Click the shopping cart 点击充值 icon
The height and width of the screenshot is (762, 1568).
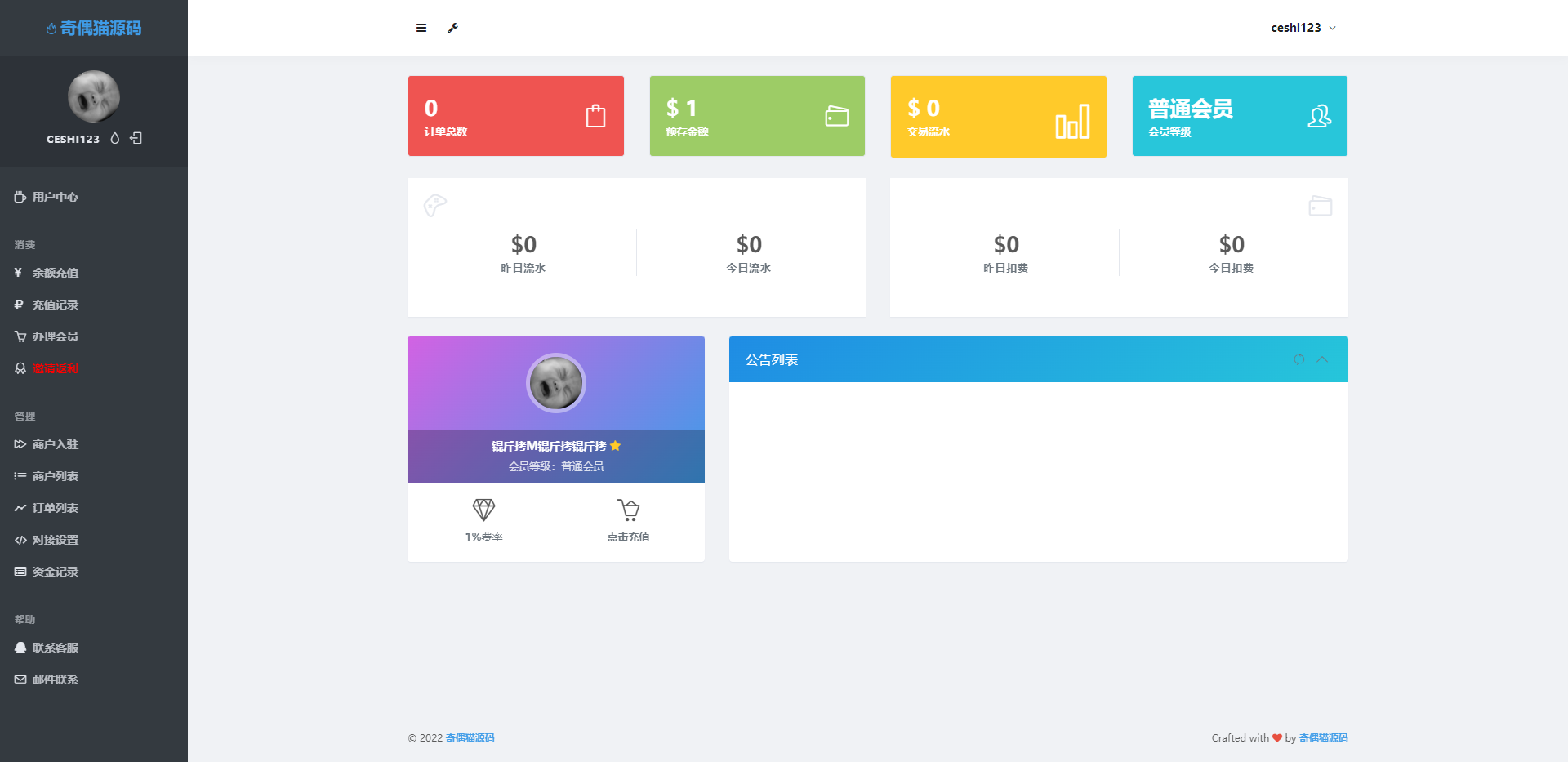coord(628,510)
